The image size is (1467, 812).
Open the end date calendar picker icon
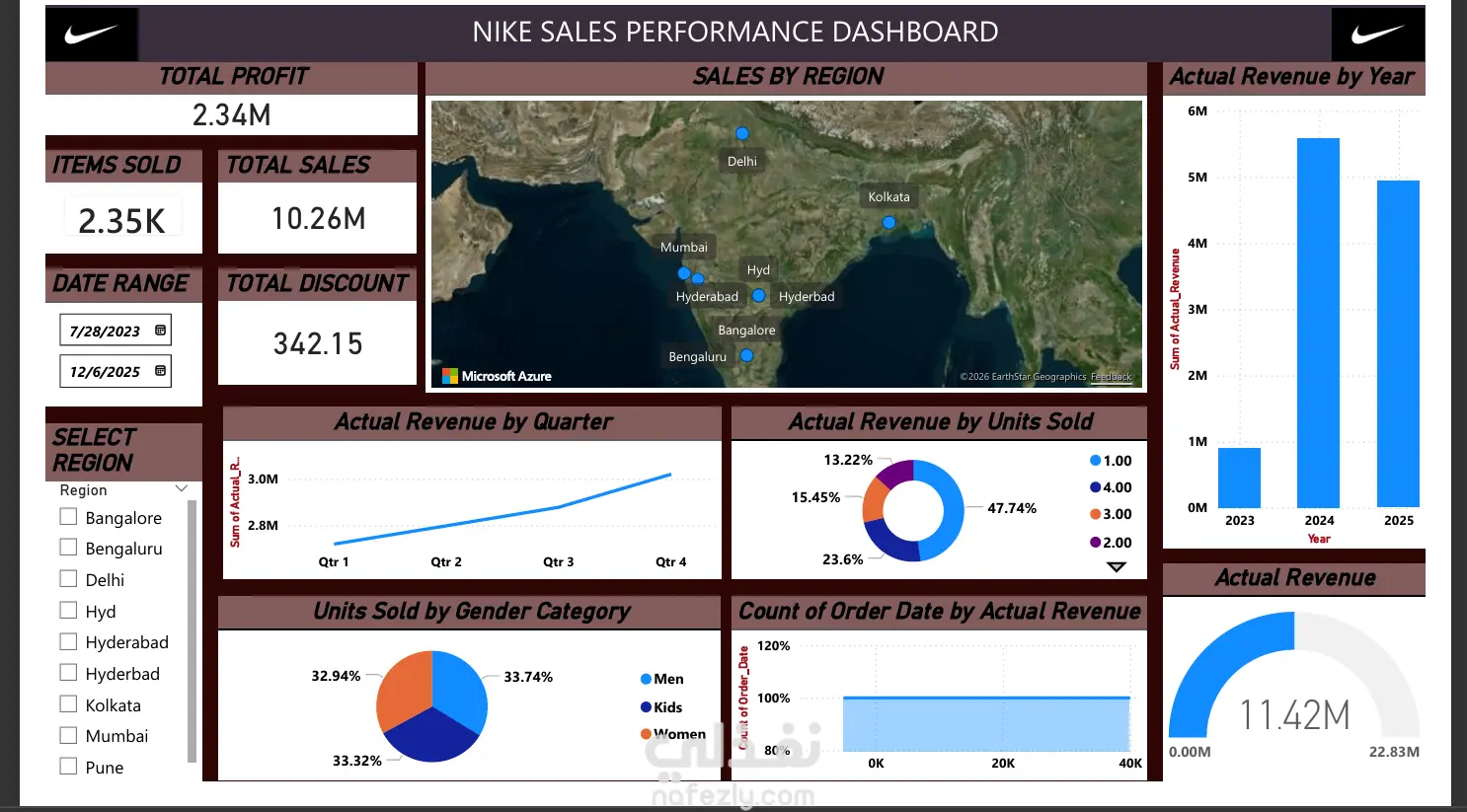[x=160, y=371]
